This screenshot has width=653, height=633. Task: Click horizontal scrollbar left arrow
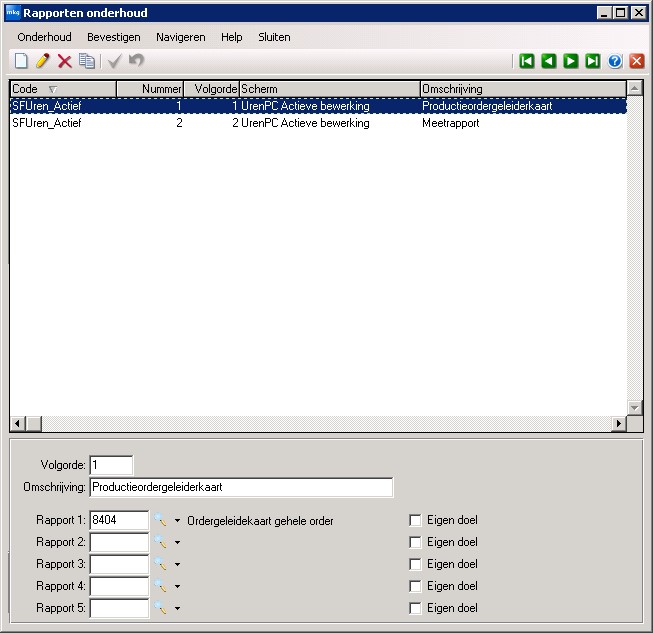pos(17,424)
